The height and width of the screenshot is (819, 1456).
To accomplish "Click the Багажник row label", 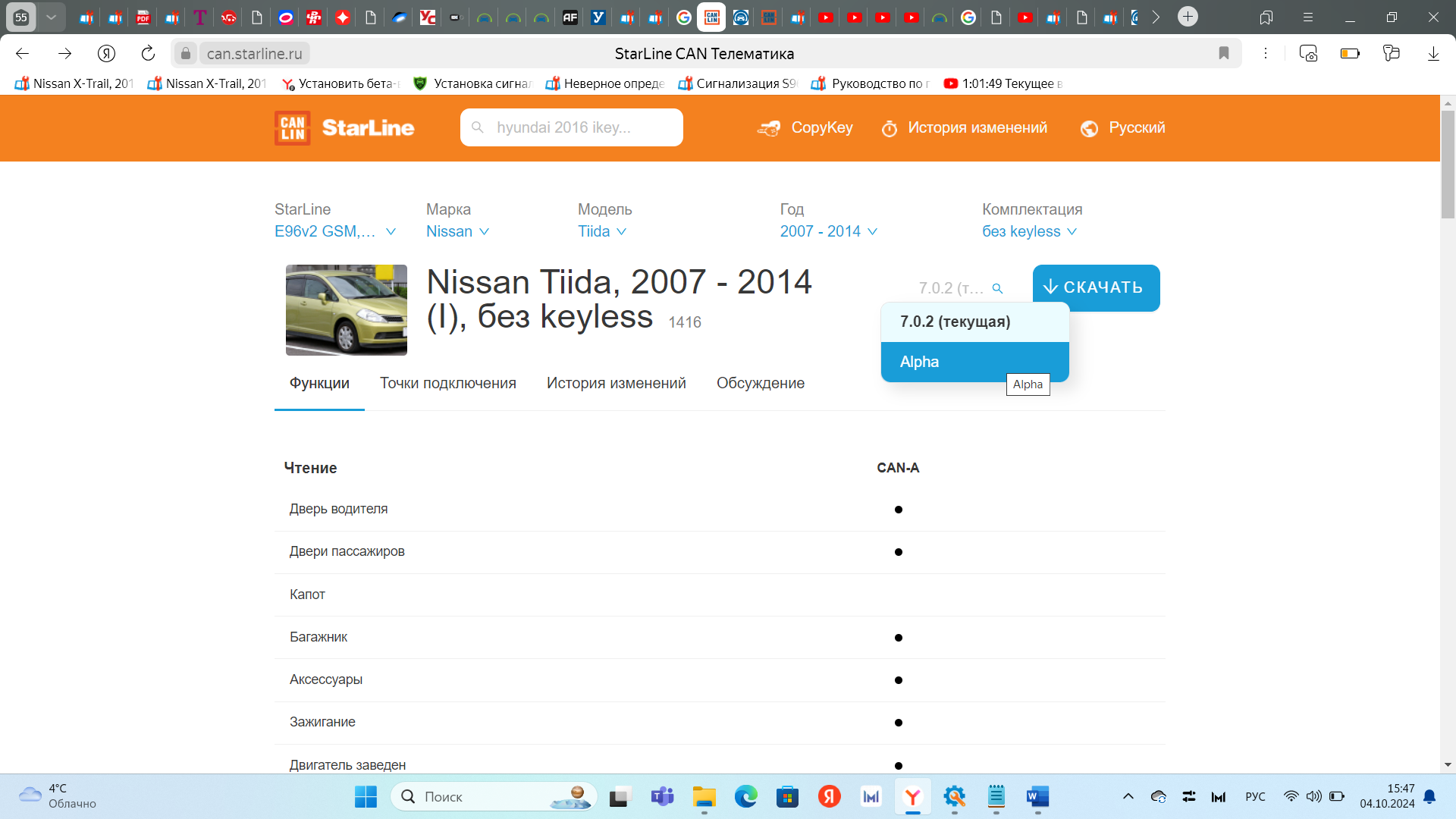I will click(x=318, y=637).
